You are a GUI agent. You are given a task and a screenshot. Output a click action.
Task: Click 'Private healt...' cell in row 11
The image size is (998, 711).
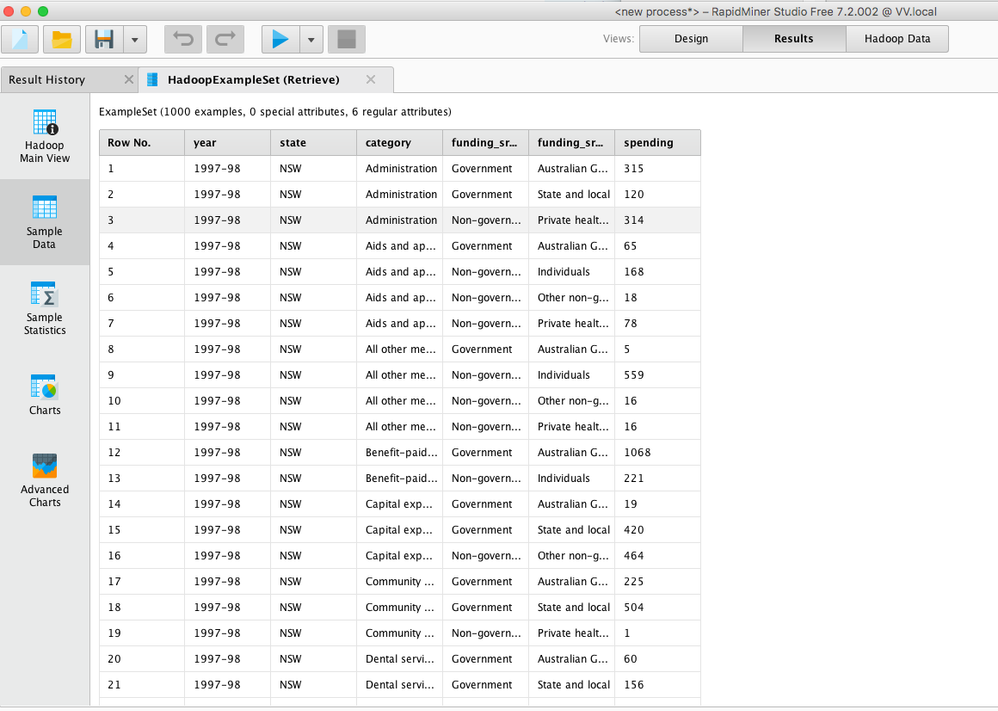click(572, 426)
